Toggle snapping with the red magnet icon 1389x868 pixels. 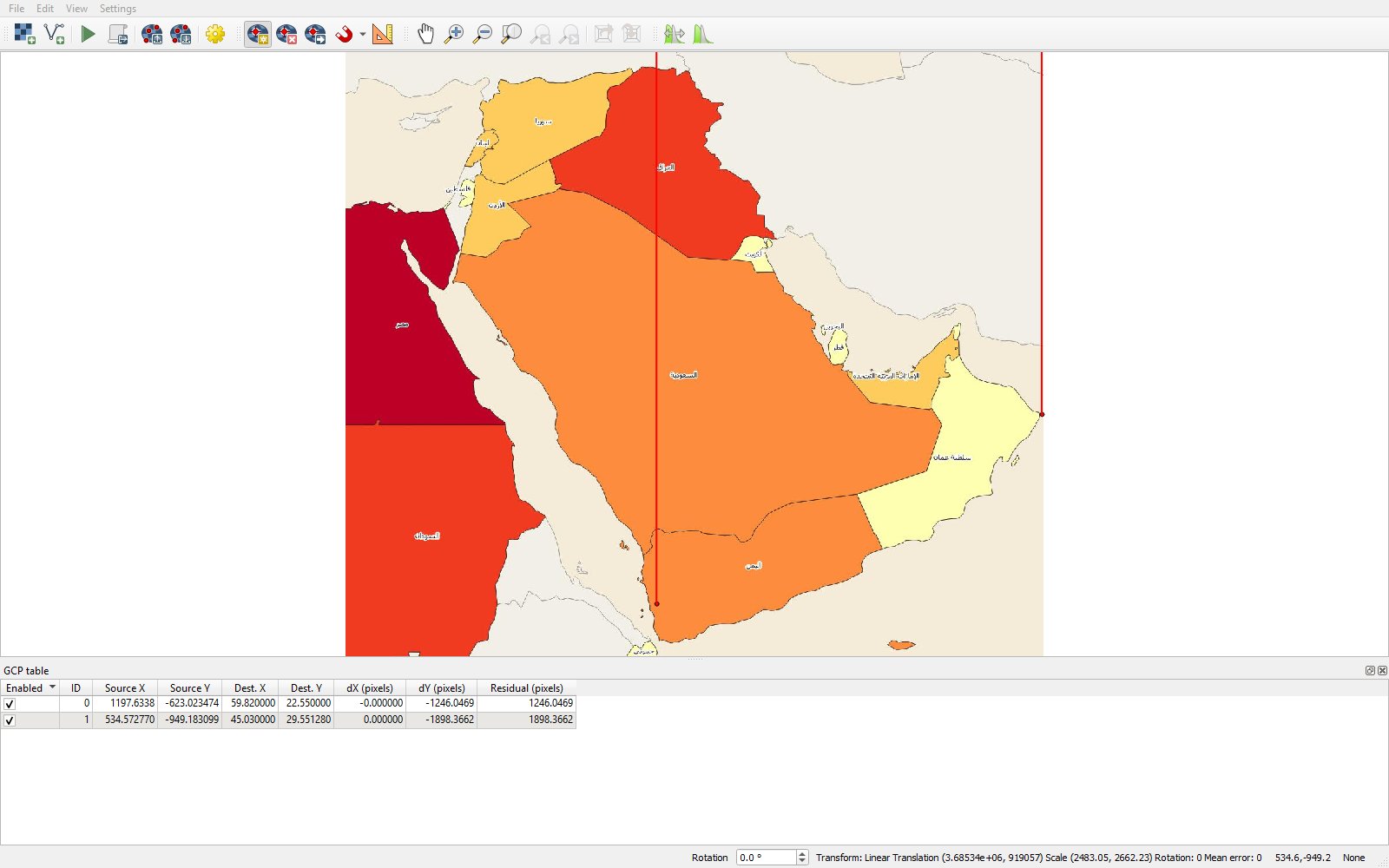pyautogui.click(x=345, y=34)
